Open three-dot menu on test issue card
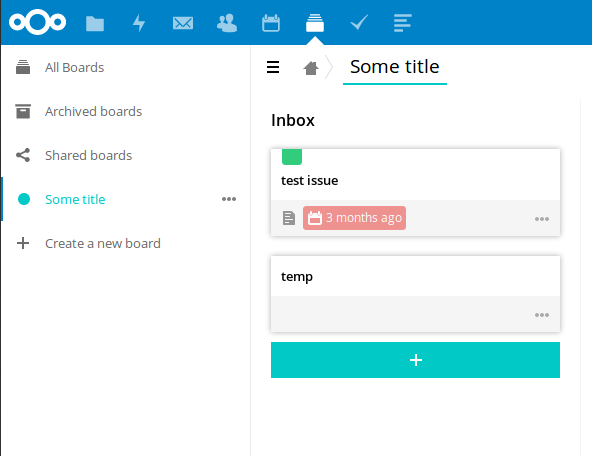 [x=542, y=219]
